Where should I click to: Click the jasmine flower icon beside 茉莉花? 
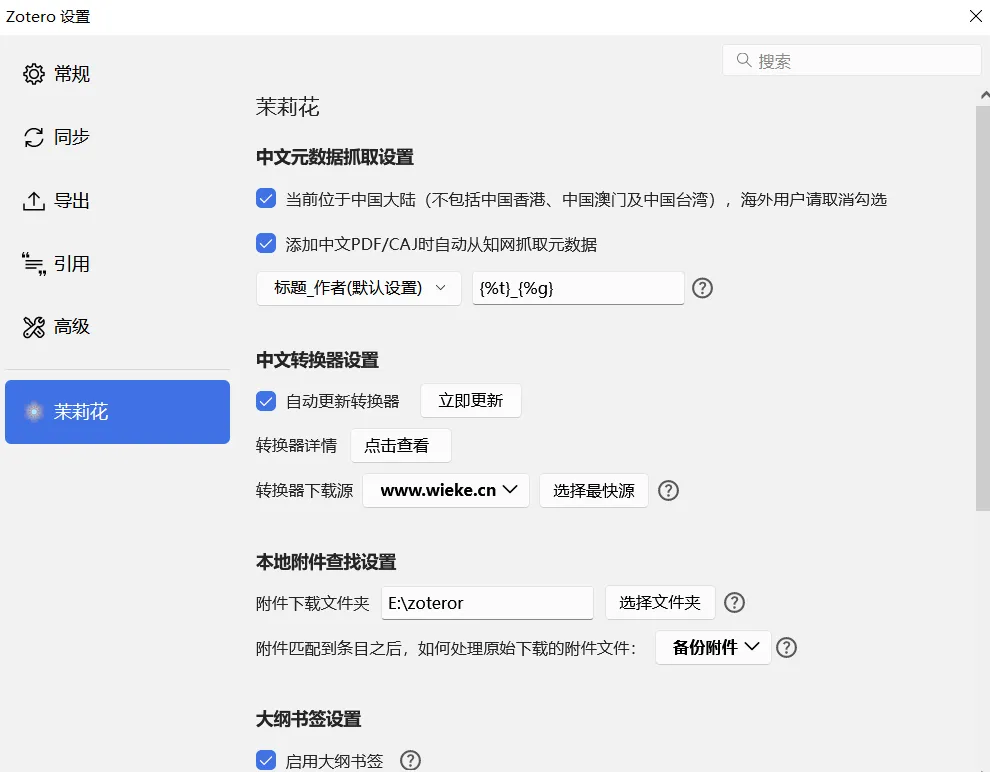click(x=34, y=412)
